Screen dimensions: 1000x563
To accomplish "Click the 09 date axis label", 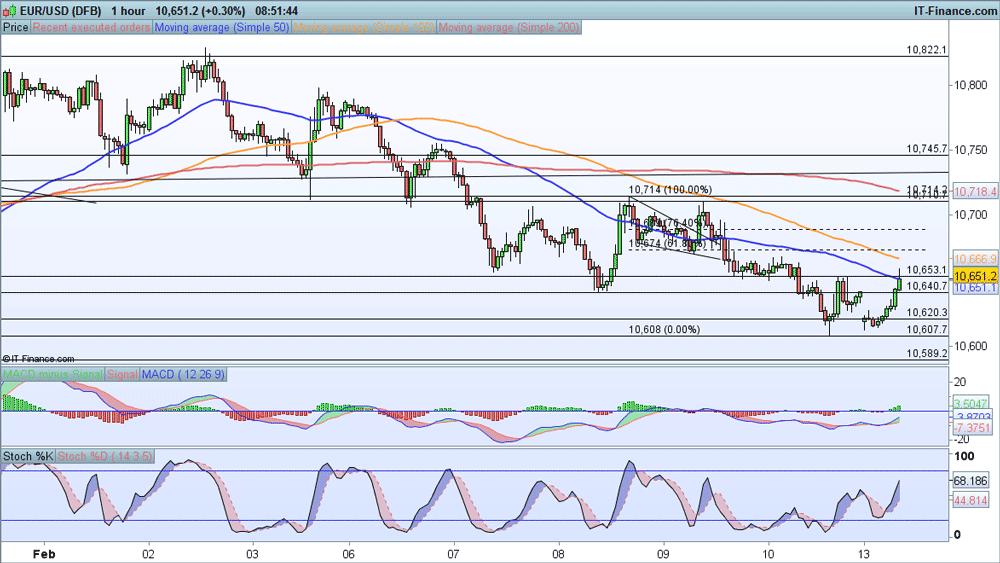I will click(x=663, y=553).
